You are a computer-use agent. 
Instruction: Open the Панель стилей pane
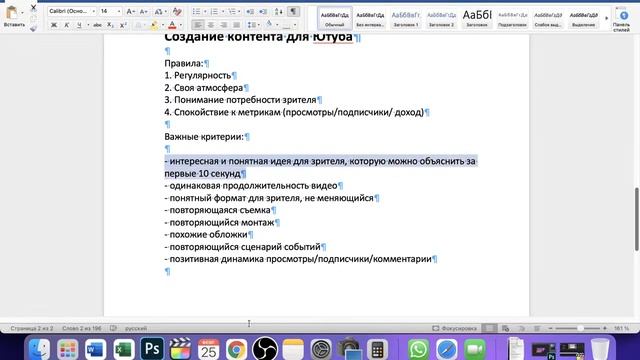pyautogui.click(x=622, y=19)
